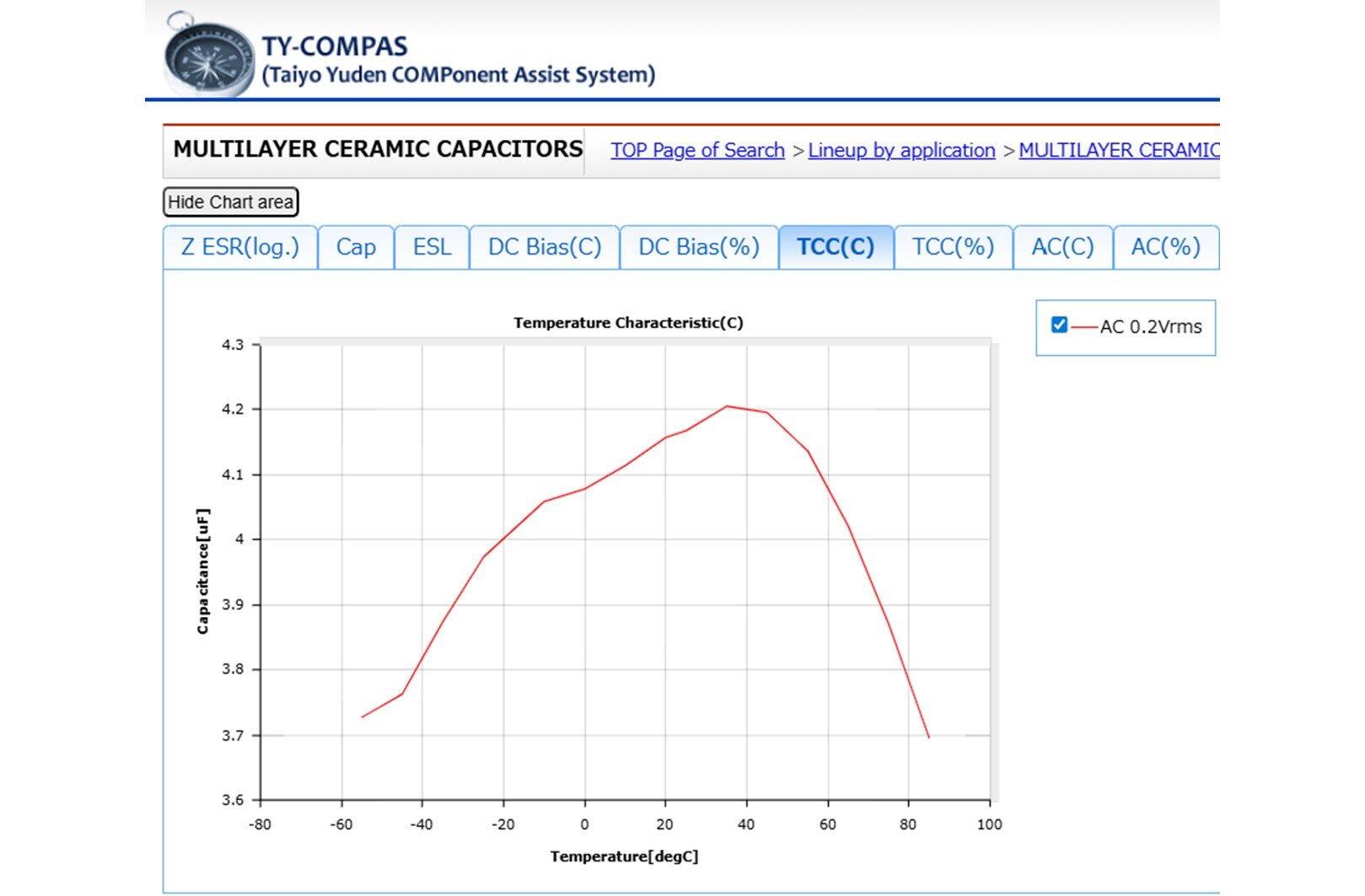Click the TY-COMPAS header title text
This screenshot has width=1365, height=896.
[x=335, y=46]
